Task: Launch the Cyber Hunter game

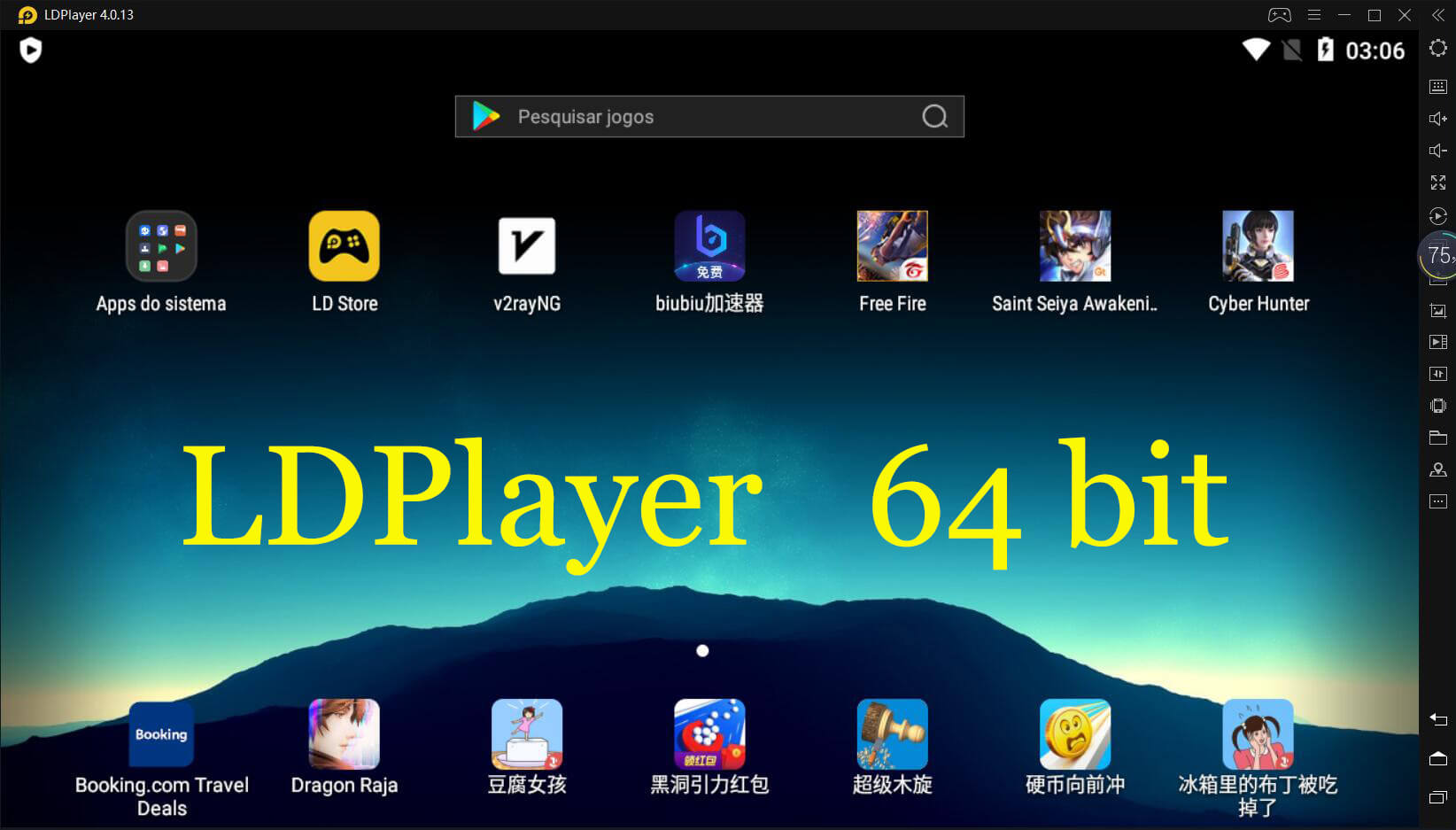Action: (1259, 246)
